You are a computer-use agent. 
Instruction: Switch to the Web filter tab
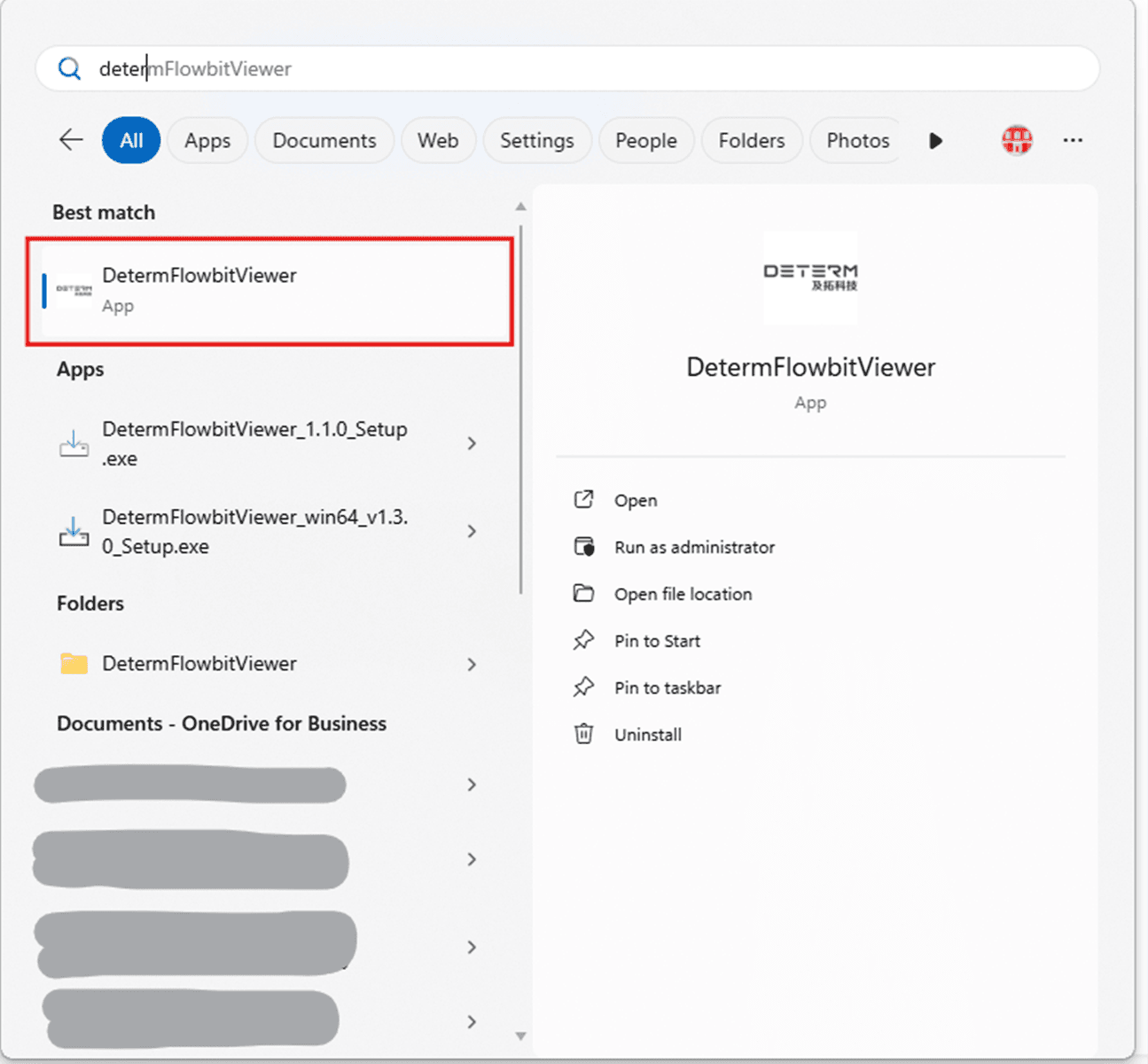coord(438,140)
